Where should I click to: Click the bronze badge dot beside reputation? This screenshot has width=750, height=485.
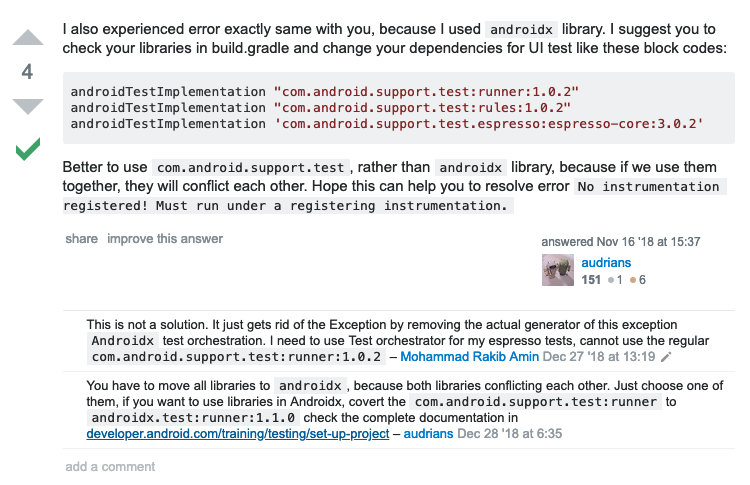tap(631, 281)
